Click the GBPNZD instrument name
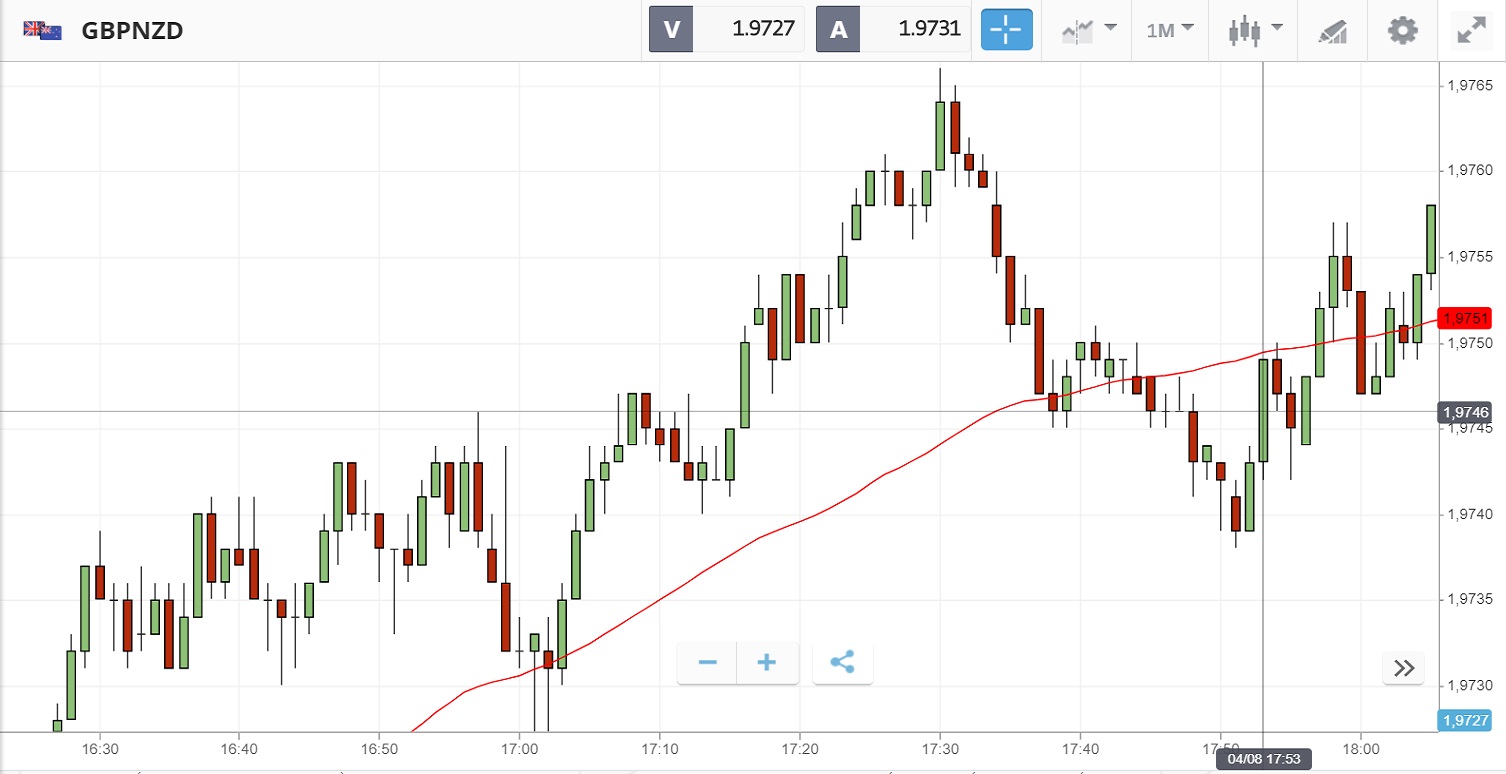Viewport: 1506px width, 774px height. (132, 30)
